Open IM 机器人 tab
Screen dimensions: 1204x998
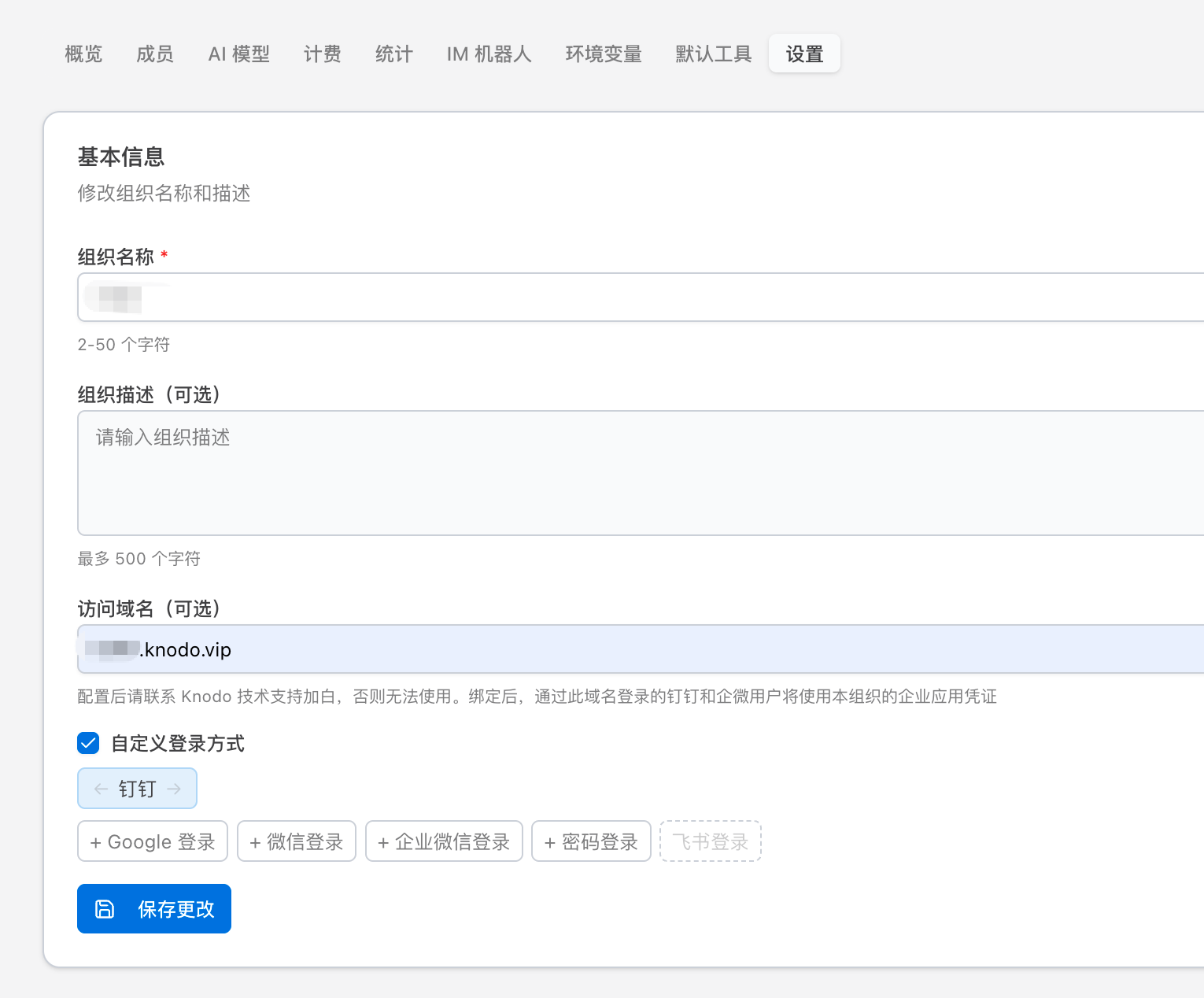489,54
